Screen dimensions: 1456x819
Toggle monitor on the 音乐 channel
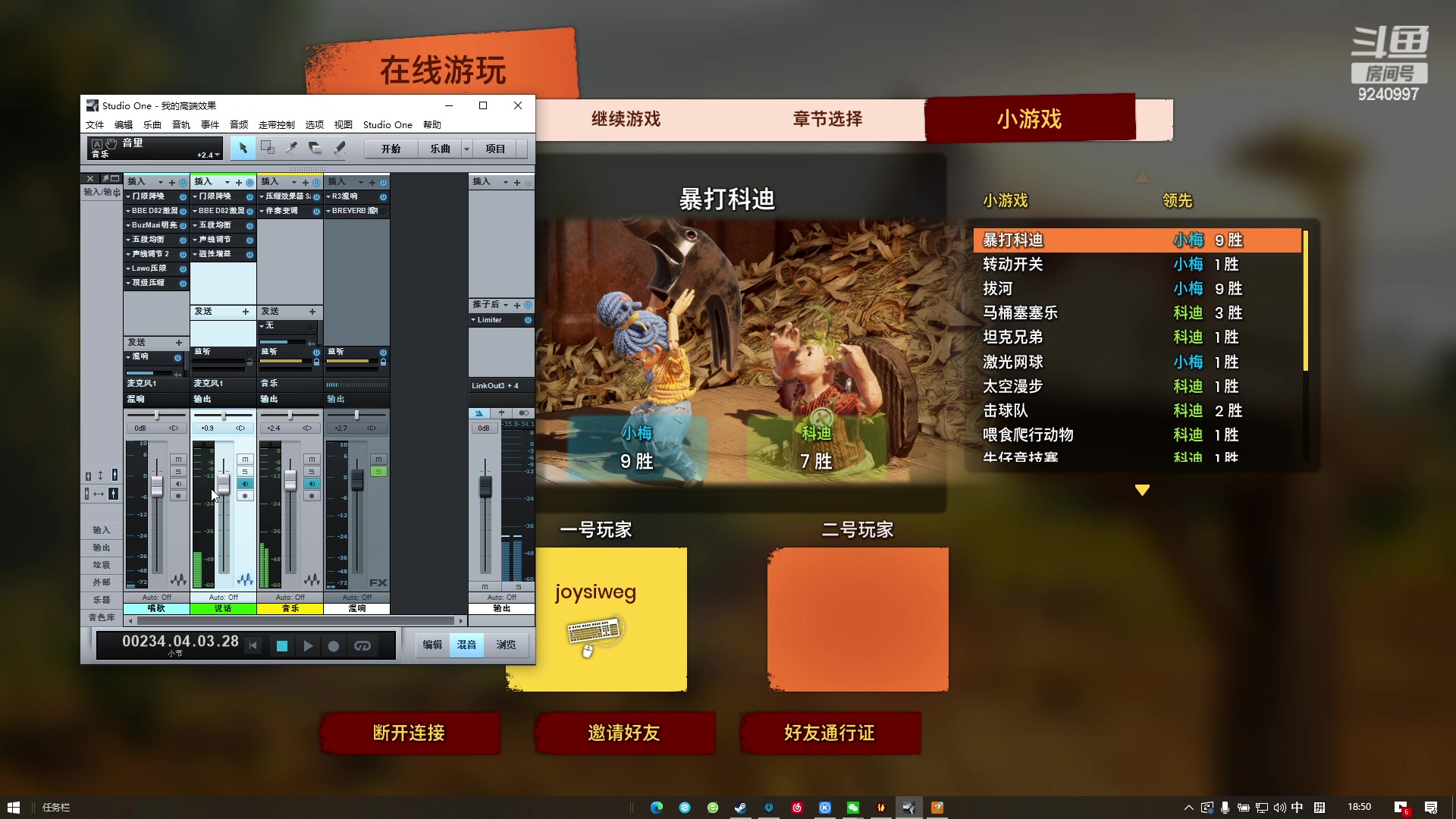[x=312, y=484]
